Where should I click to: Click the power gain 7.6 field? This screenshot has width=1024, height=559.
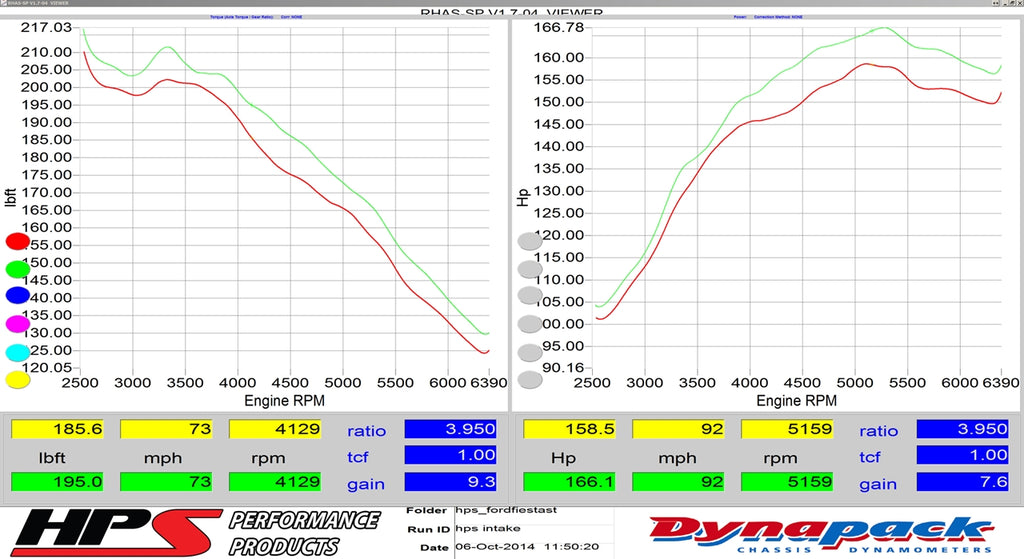click(962, 482)
